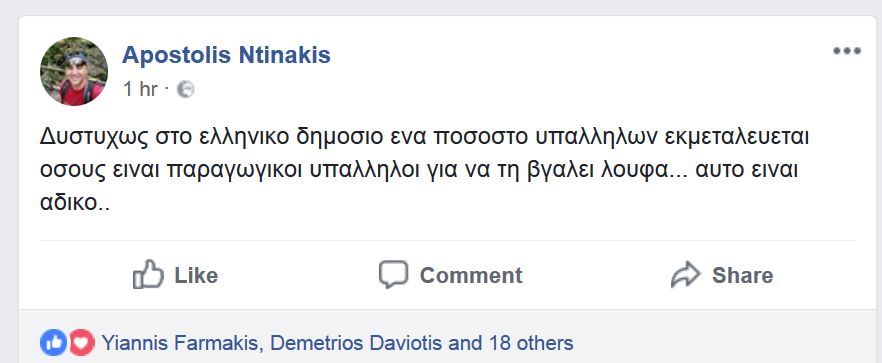Open Apostolis Ntinakis profile picture
The image size is (882, 363).
click(x=74, y=71)
